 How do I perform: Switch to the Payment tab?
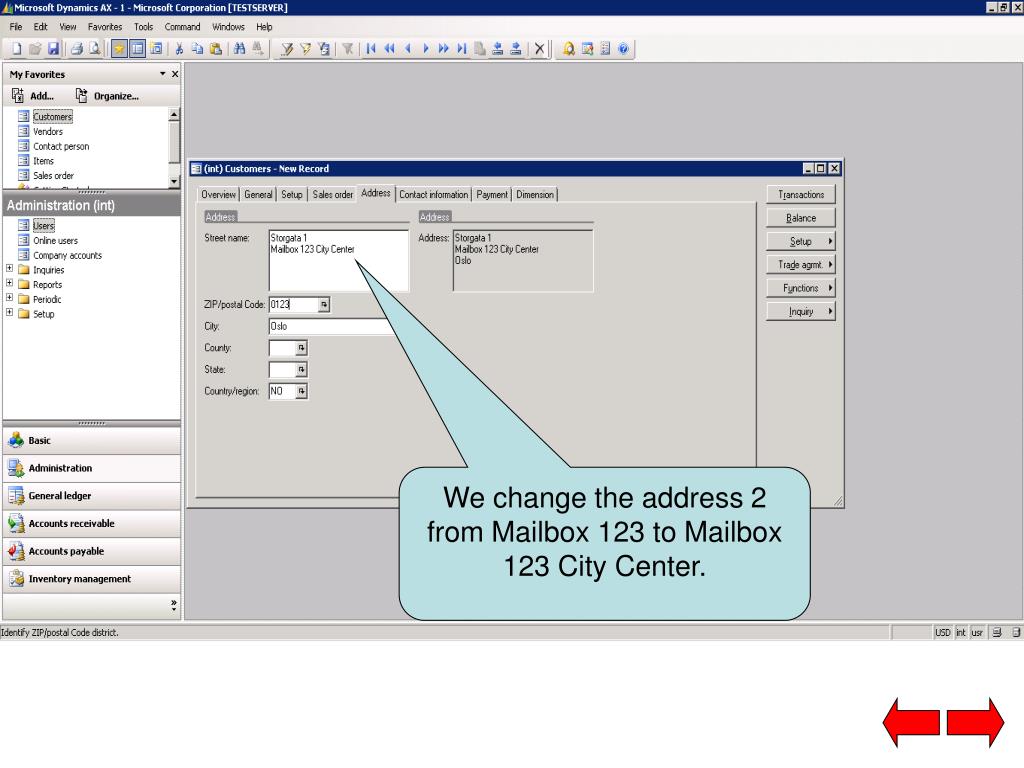tap(492, 195)
